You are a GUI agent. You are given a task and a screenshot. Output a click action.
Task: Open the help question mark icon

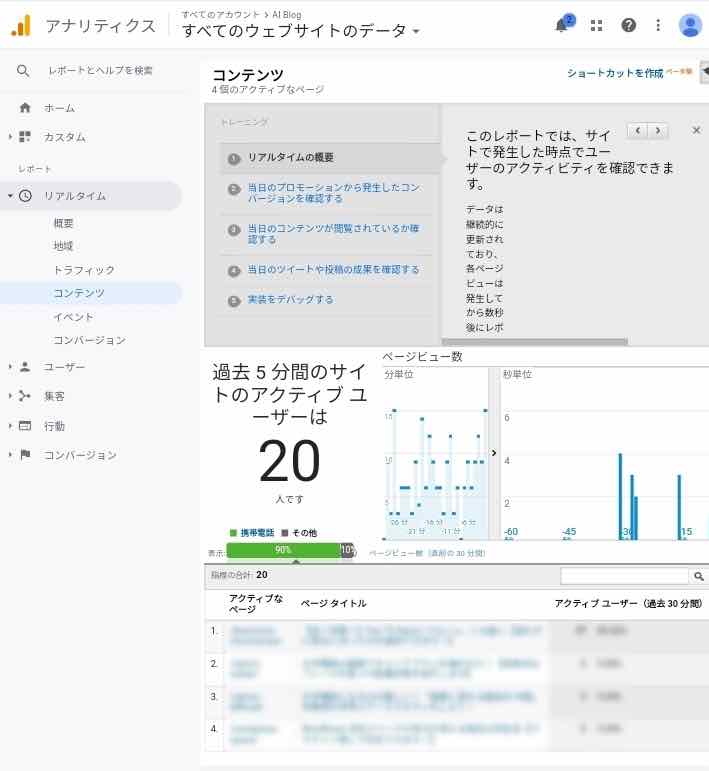tap(628, 25)
